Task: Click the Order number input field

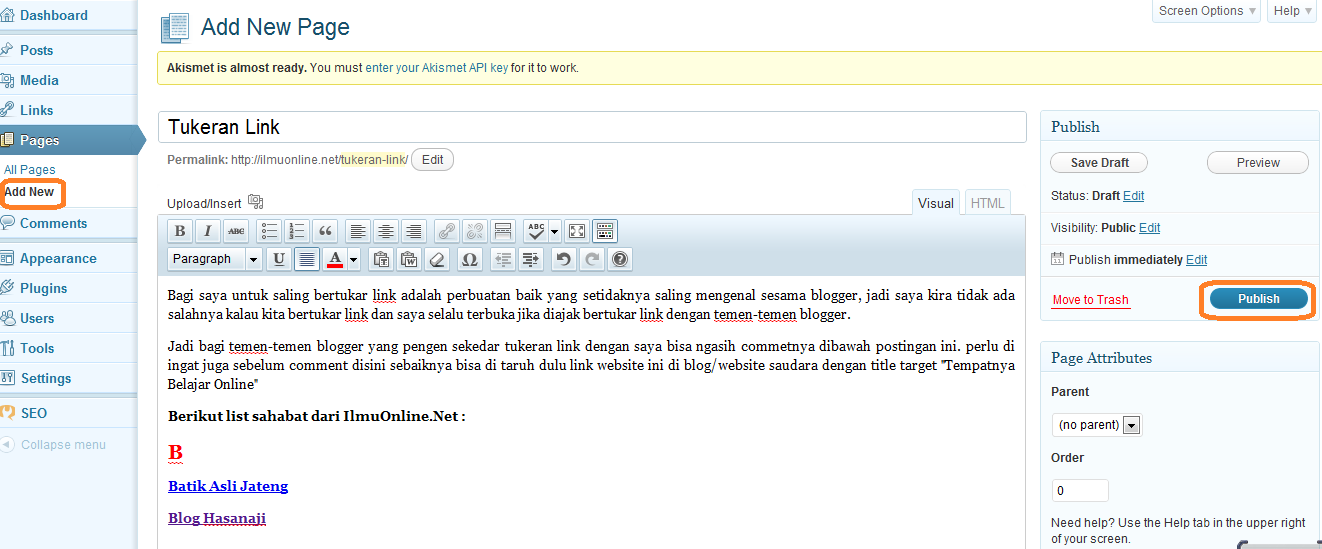Action: point(1079,491)
